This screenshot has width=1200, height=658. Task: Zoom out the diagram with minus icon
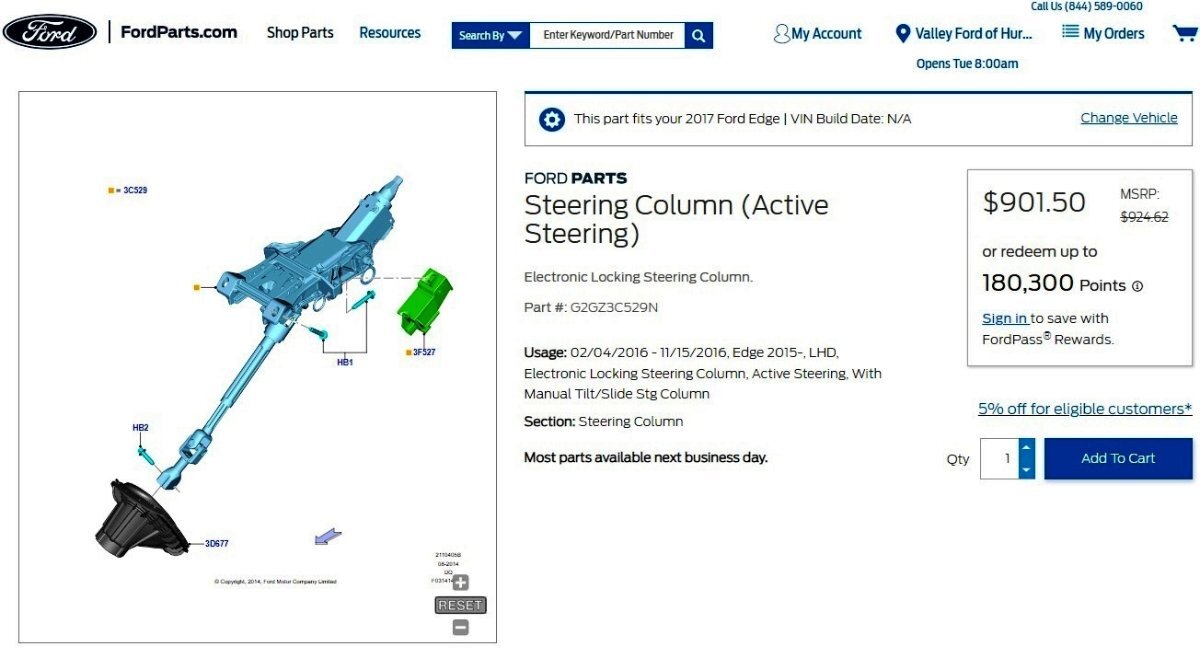[x=460, y=627]
